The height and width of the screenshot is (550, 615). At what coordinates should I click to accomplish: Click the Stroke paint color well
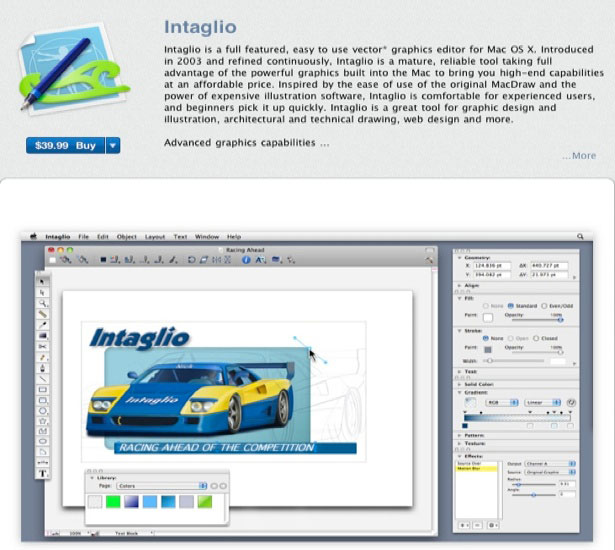[488, 349]
